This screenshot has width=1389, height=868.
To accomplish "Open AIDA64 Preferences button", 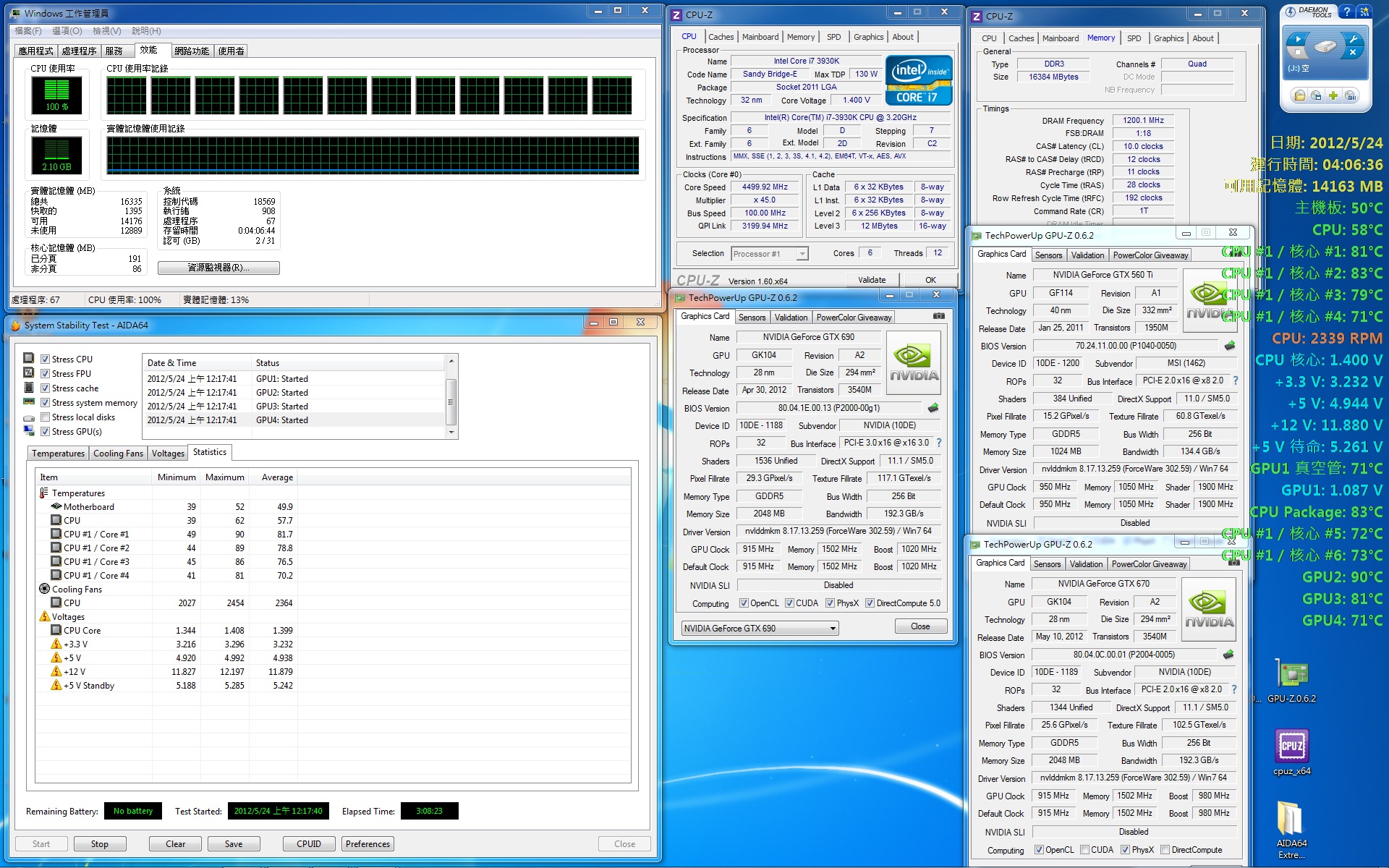I will (x=368, y=844).
